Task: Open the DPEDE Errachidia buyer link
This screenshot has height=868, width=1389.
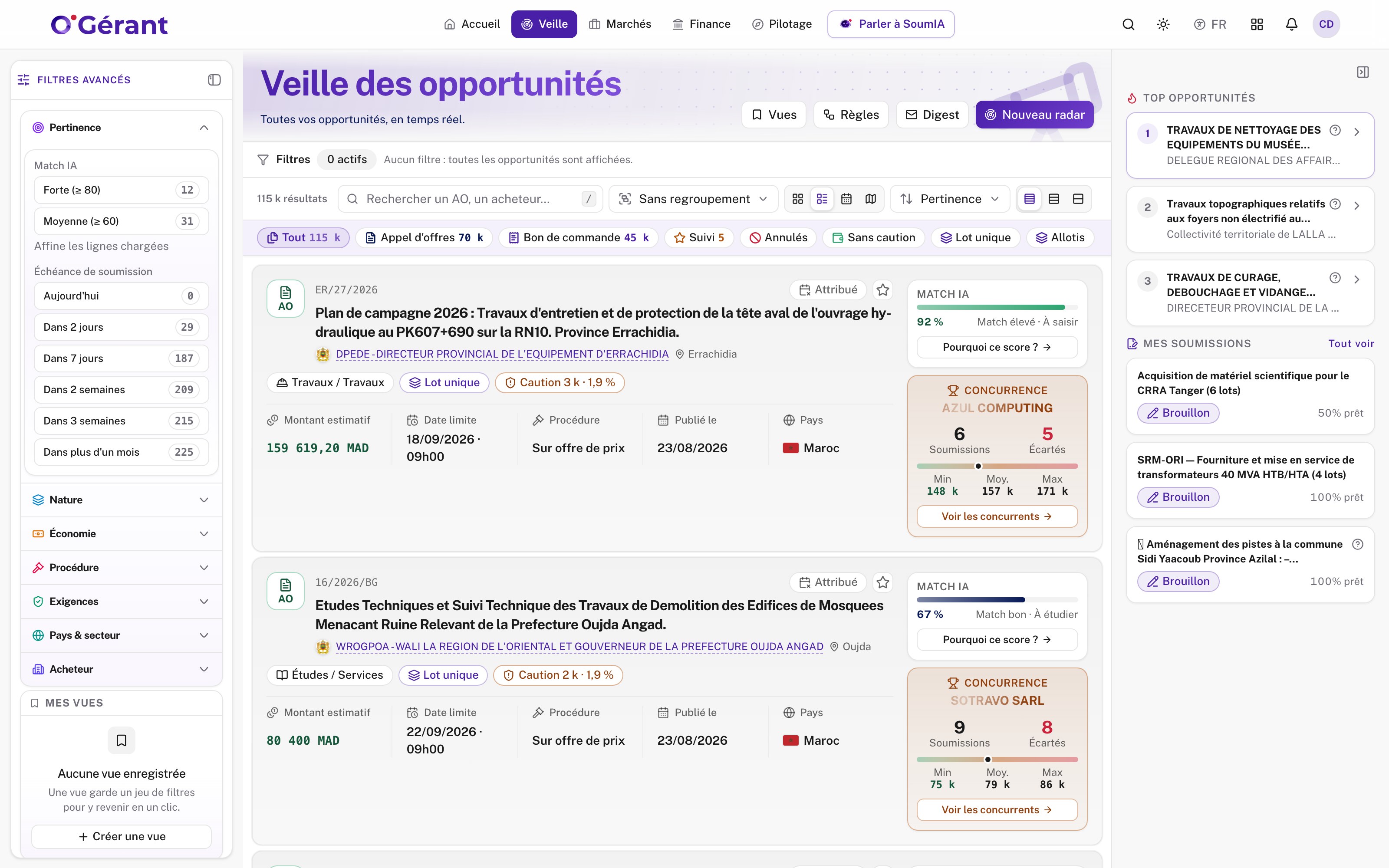Action: [502, 354]
